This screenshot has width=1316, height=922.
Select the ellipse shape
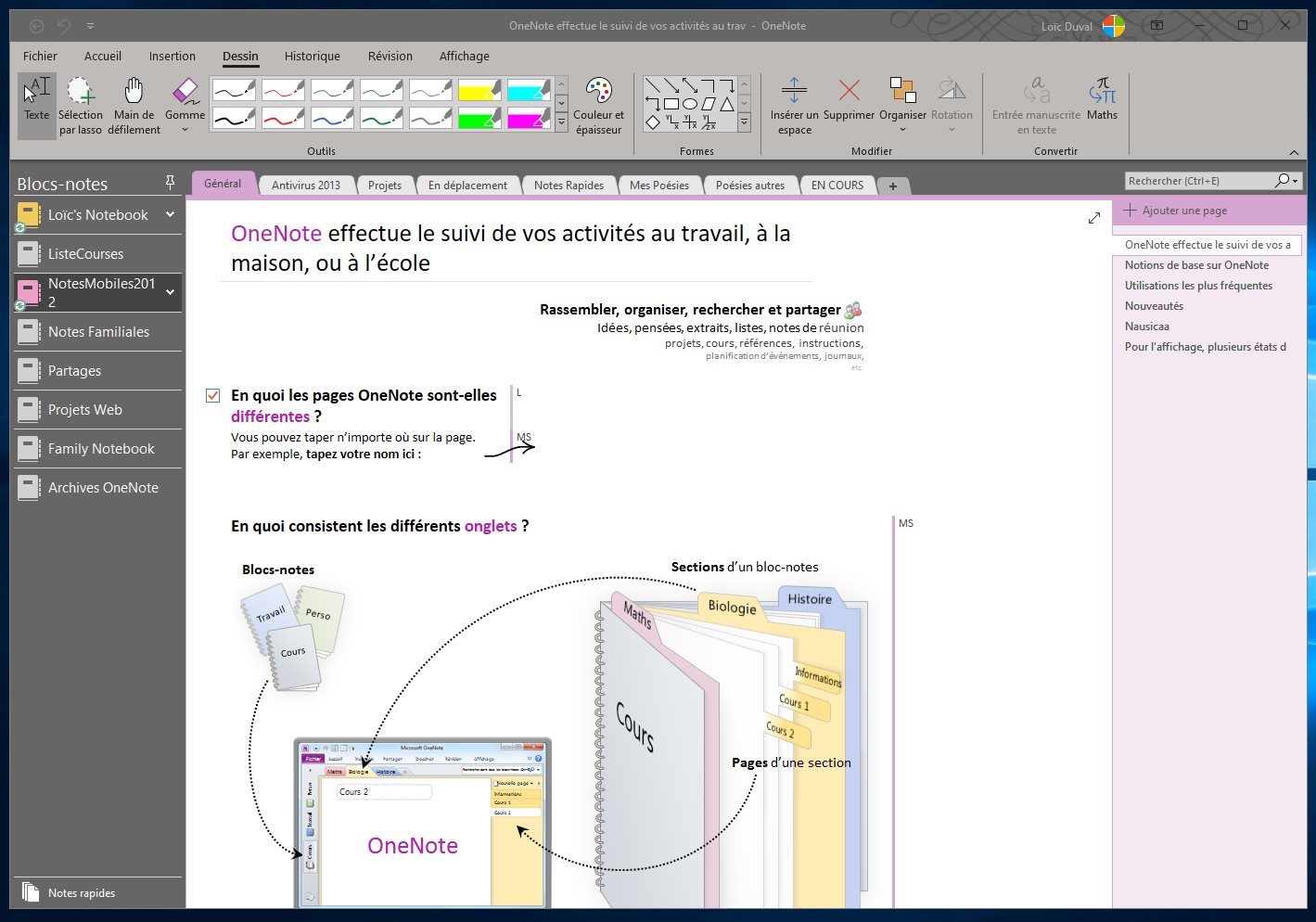point(690,104)
